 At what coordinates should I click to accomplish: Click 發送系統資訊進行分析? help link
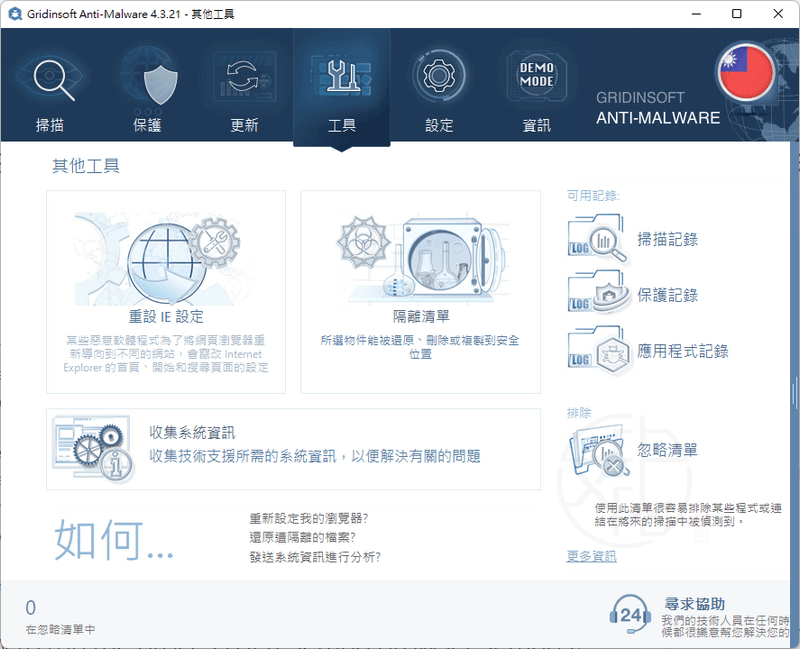click(x=315, y=557)
